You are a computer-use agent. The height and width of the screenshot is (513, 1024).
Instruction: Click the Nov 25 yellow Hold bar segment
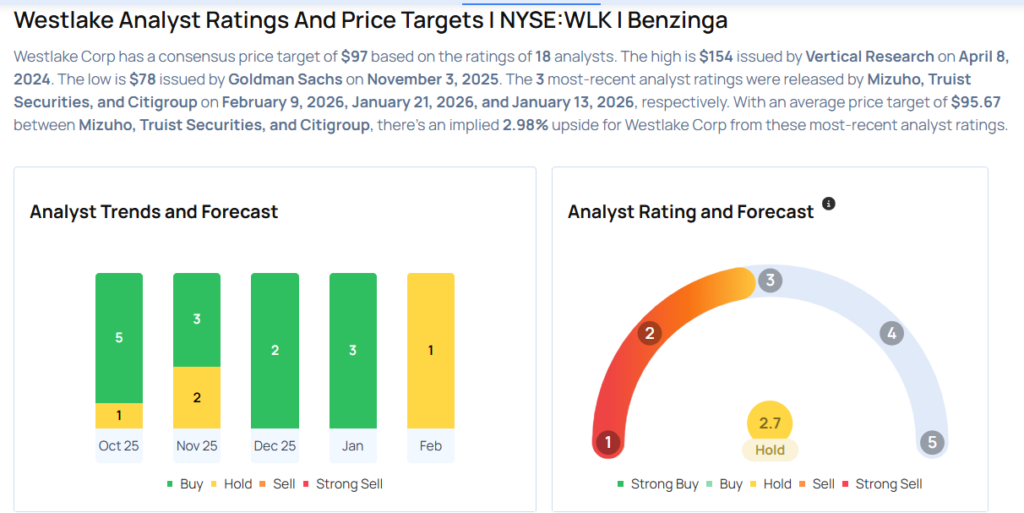coord(197,397)
